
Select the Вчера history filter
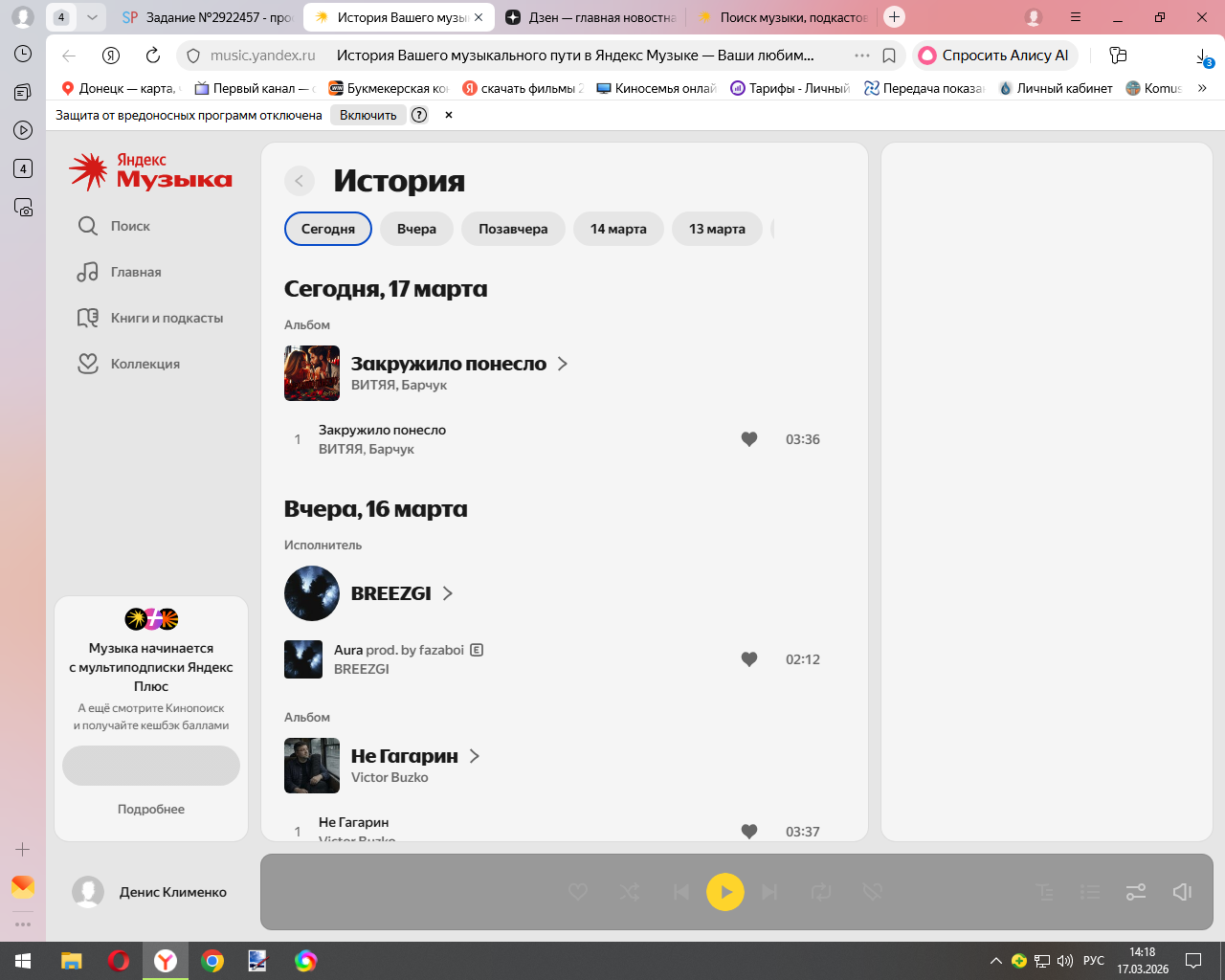[x=416, y=229]
